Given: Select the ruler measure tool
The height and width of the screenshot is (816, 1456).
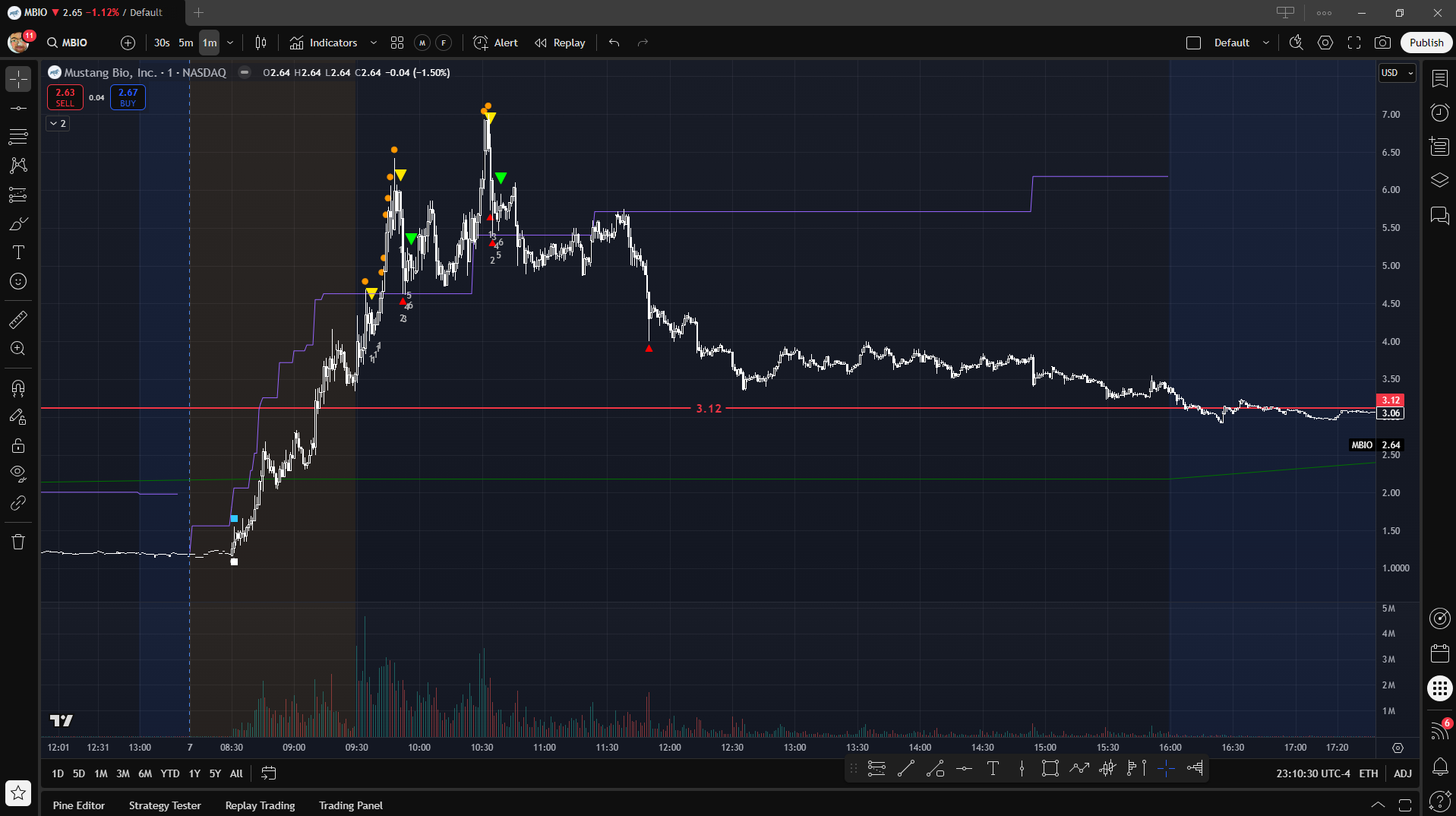Looking at the screenshot, I should [x=18, y=320].
